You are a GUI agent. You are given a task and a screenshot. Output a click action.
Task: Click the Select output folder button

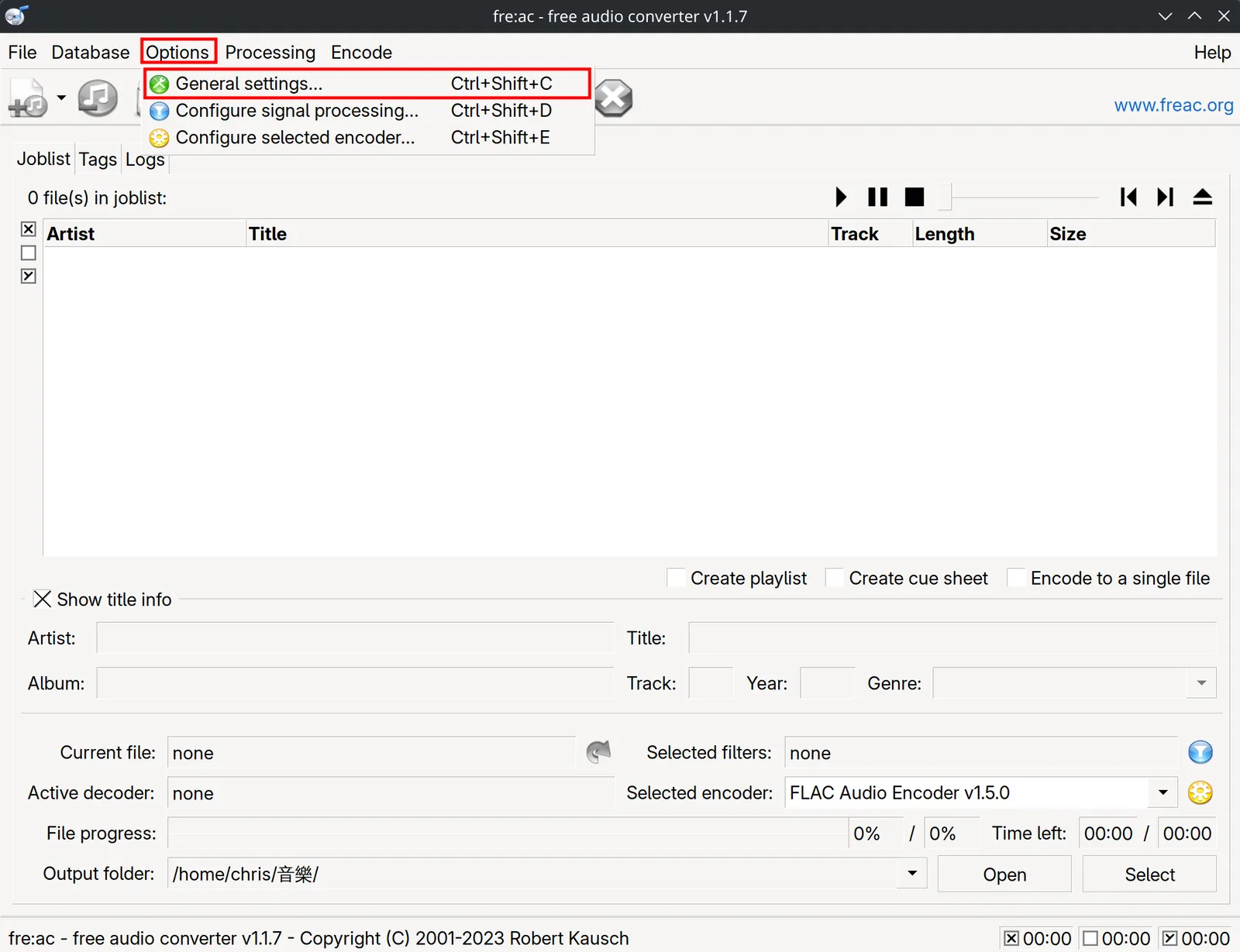click(x=1149, y=874)
